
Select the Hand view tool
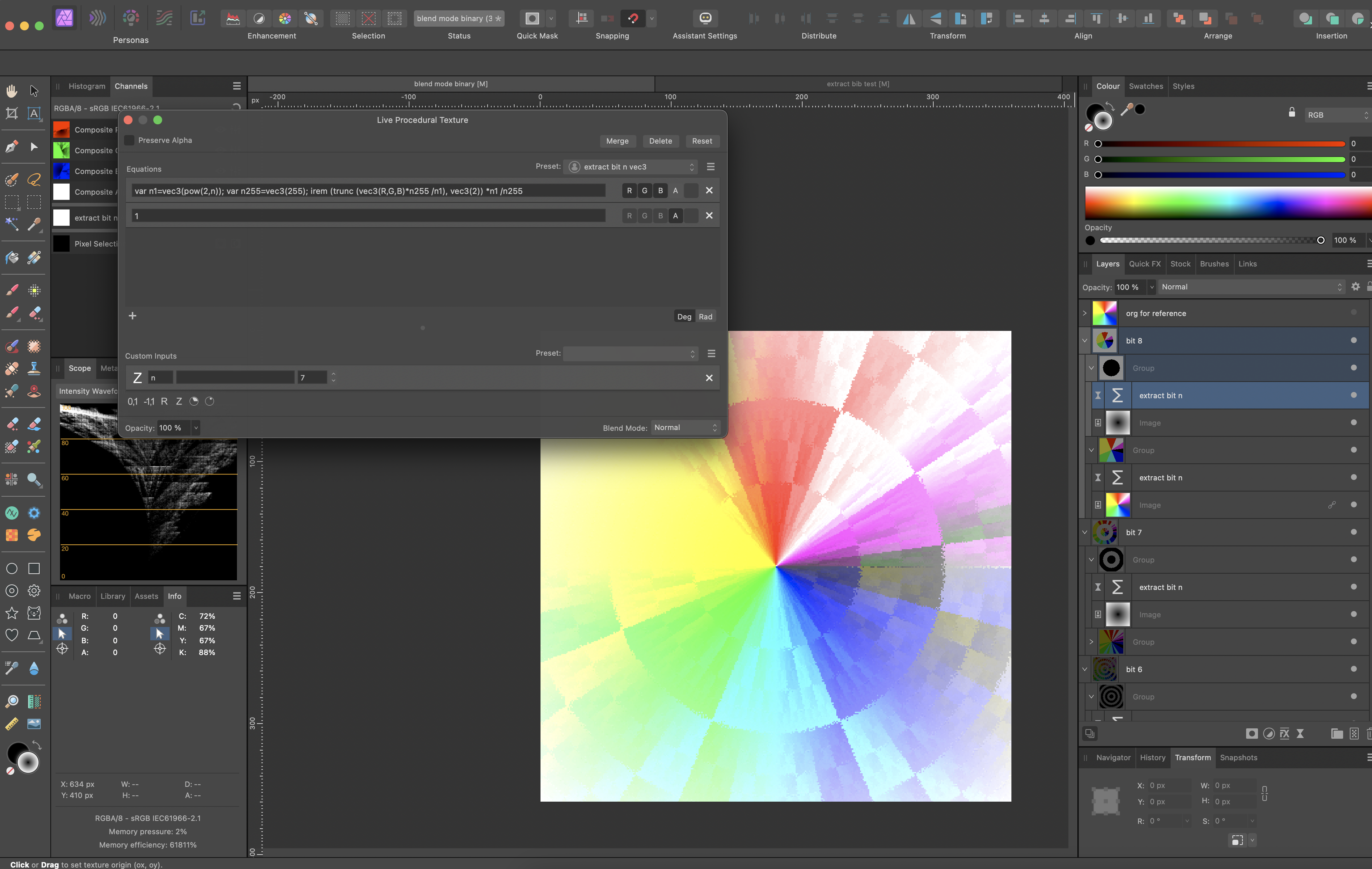coord(11,91)
